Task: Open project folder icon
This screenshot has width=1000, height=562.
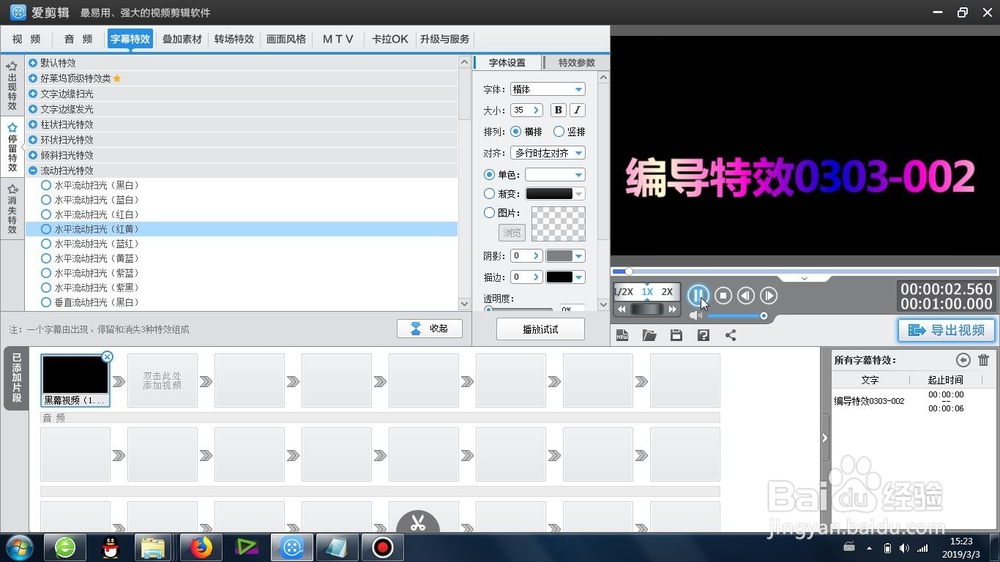Action: point(649,335)
